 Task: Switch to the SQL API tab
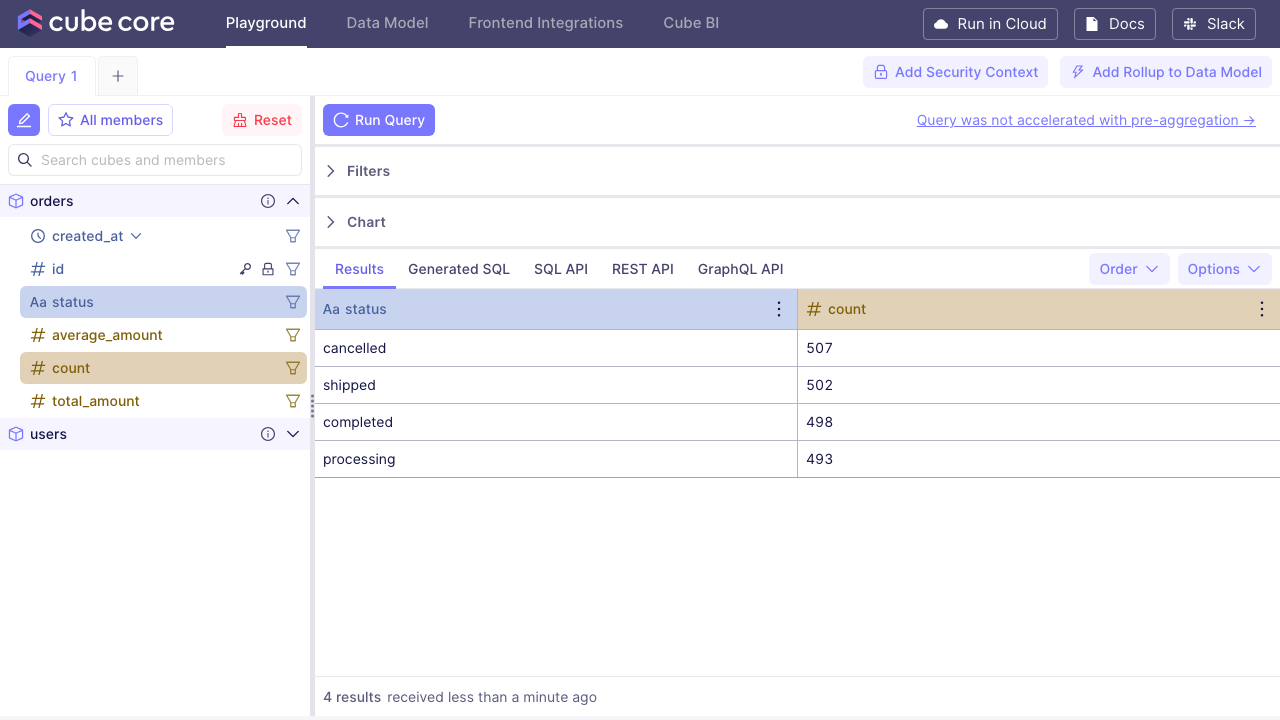click(x=561, y=269)
